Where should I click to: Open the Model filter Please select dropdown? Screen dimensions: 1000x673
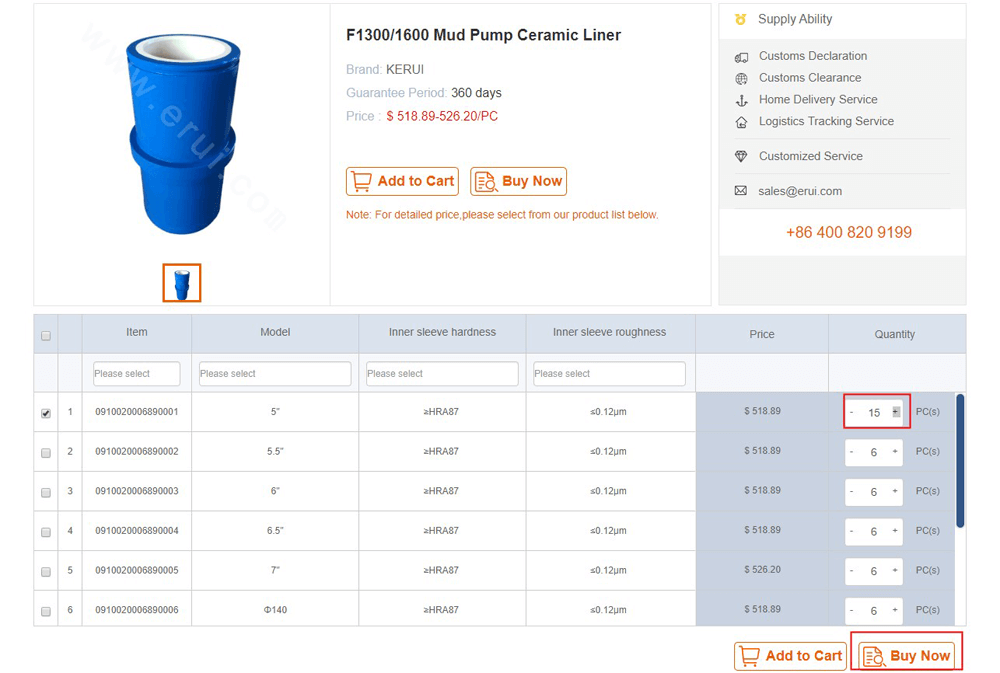(275, 374)
